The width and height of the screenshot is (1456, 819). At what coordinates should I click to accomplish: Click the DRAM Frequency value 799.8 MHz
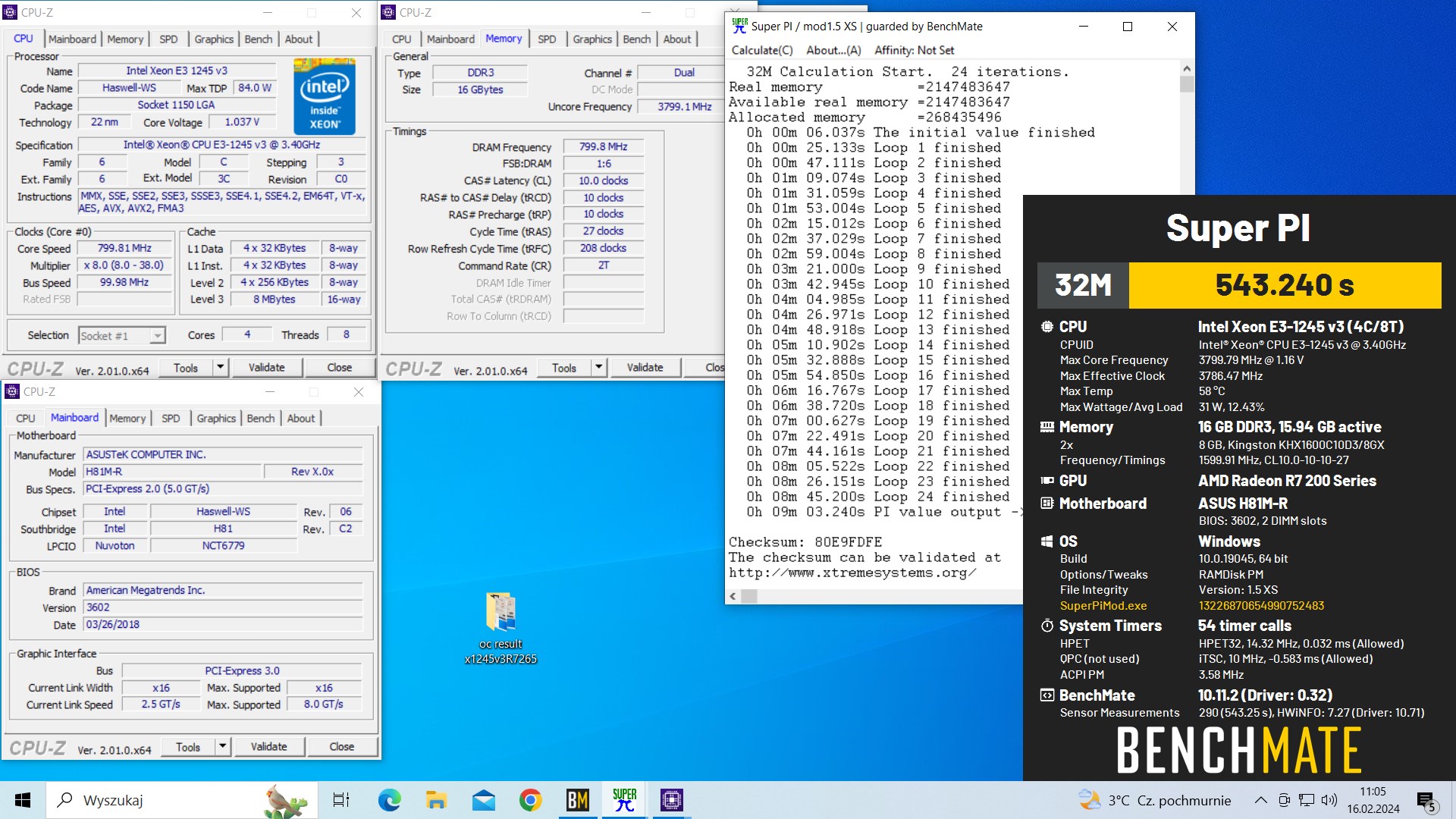[x=603, y=146]
